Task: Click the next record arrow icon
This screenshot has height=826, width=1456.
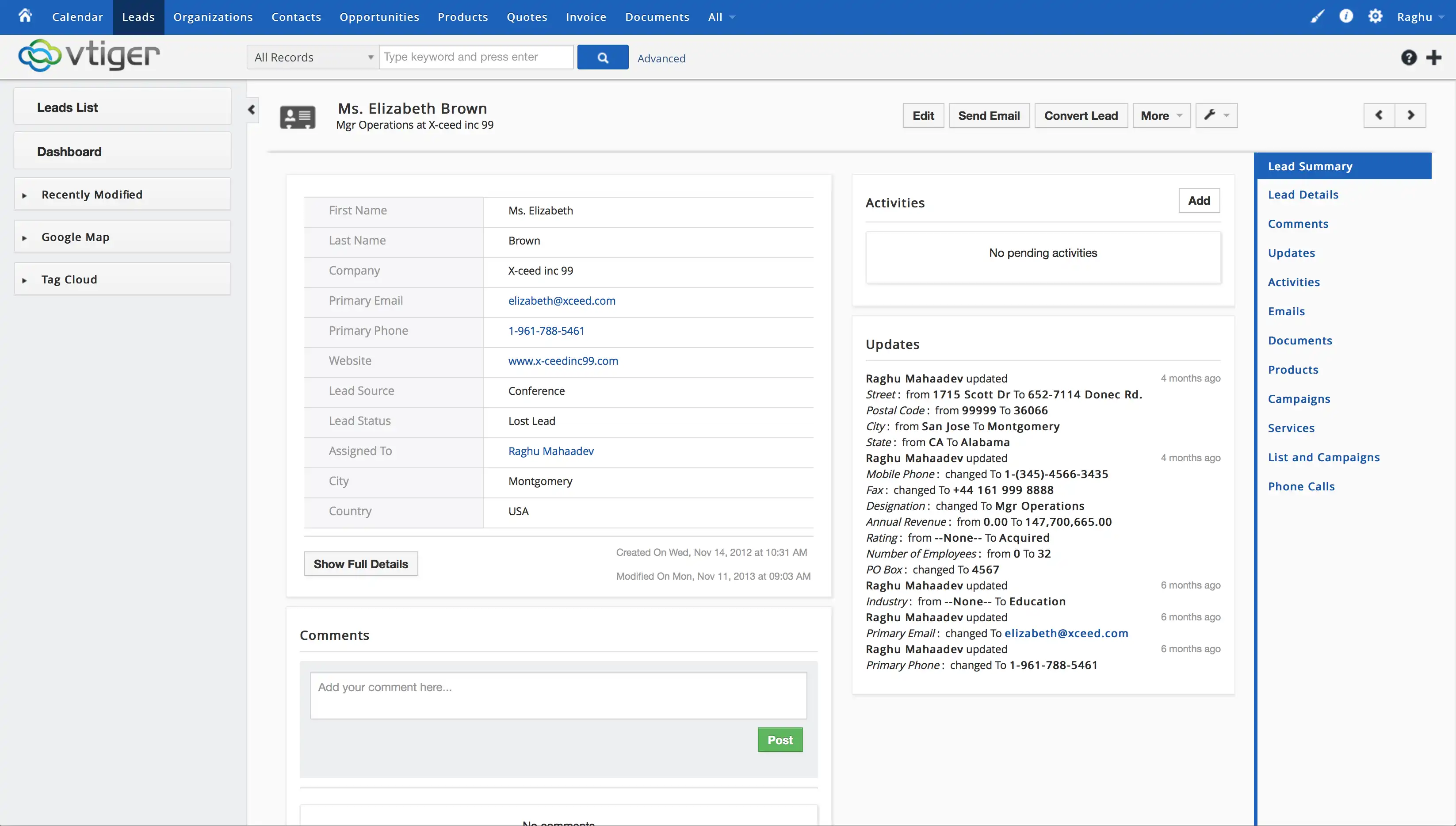Action: coord(1410,115)
